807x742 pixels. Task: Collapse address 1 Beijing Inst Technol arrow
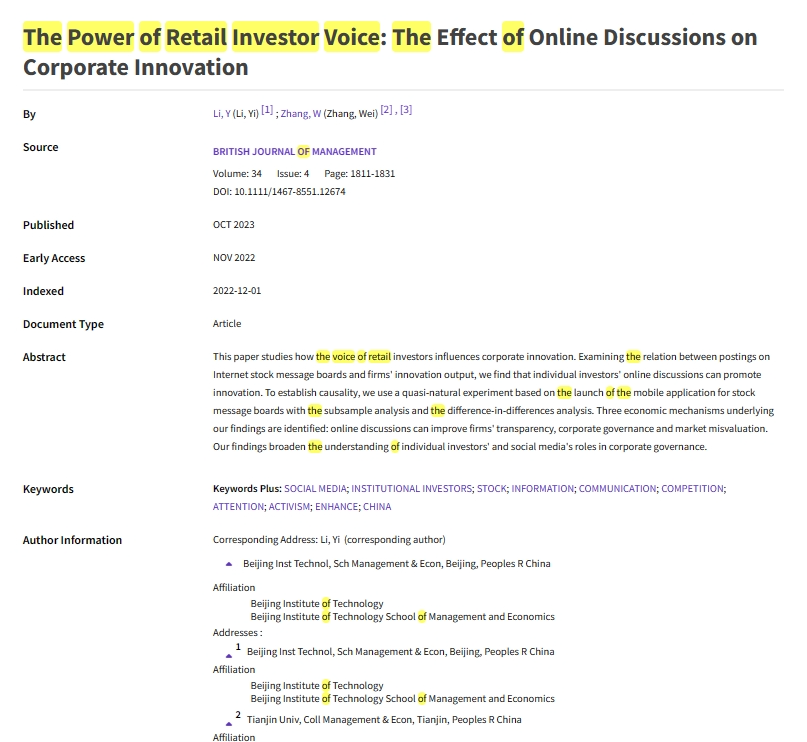click(x=229, y=654)
